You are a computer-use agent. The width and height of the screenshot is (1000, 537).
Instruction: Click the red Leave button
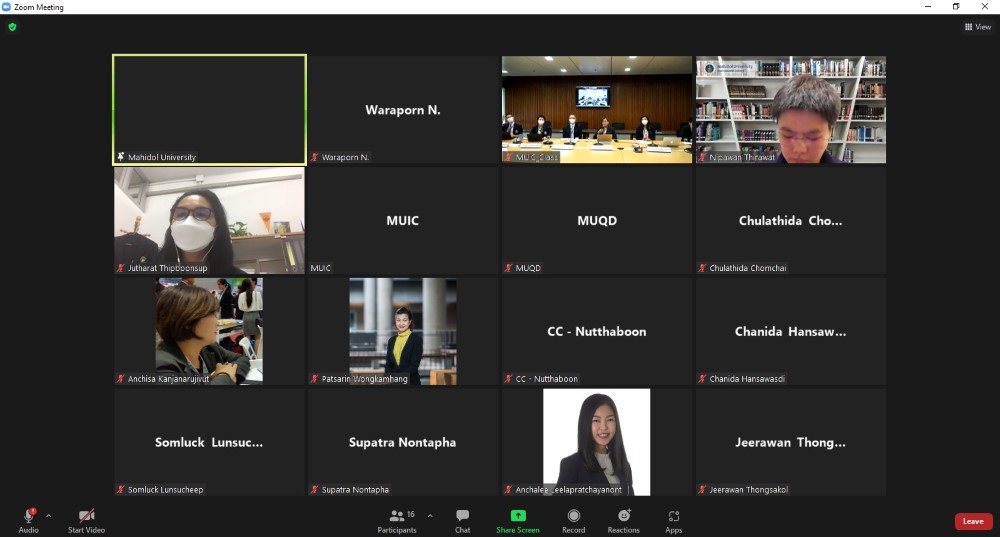[x=973, y=521]
